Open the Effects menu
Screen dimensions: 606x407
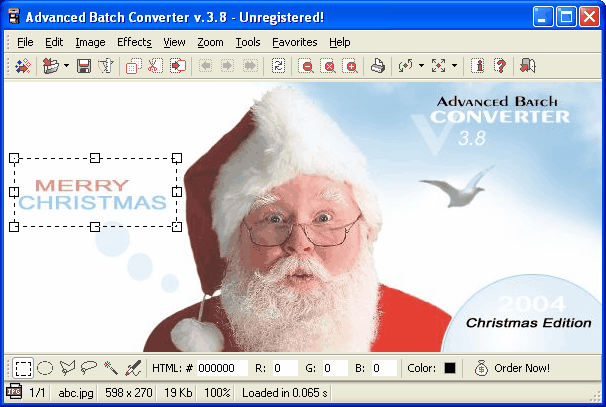coord(134,42)
